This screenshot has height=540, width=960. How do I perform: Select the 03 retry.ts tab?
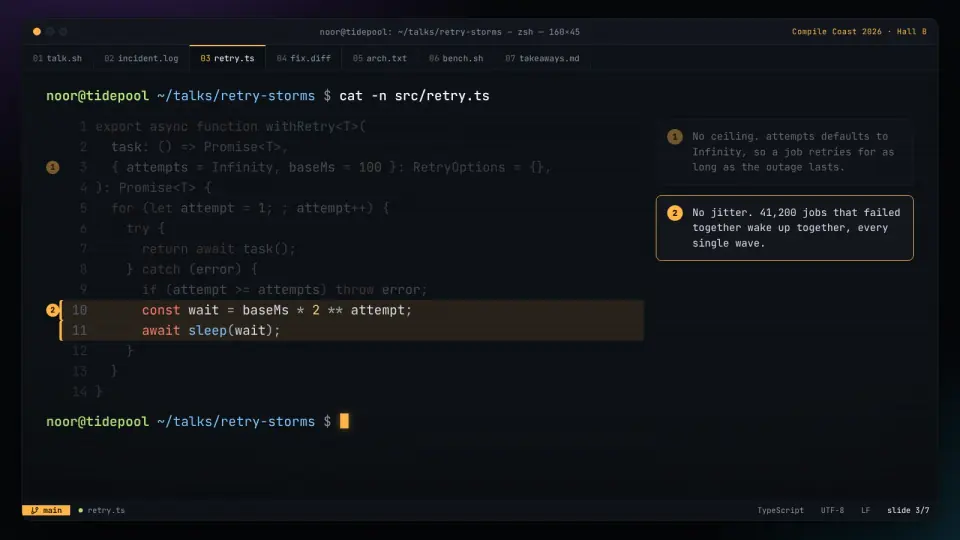pos(227,58)
